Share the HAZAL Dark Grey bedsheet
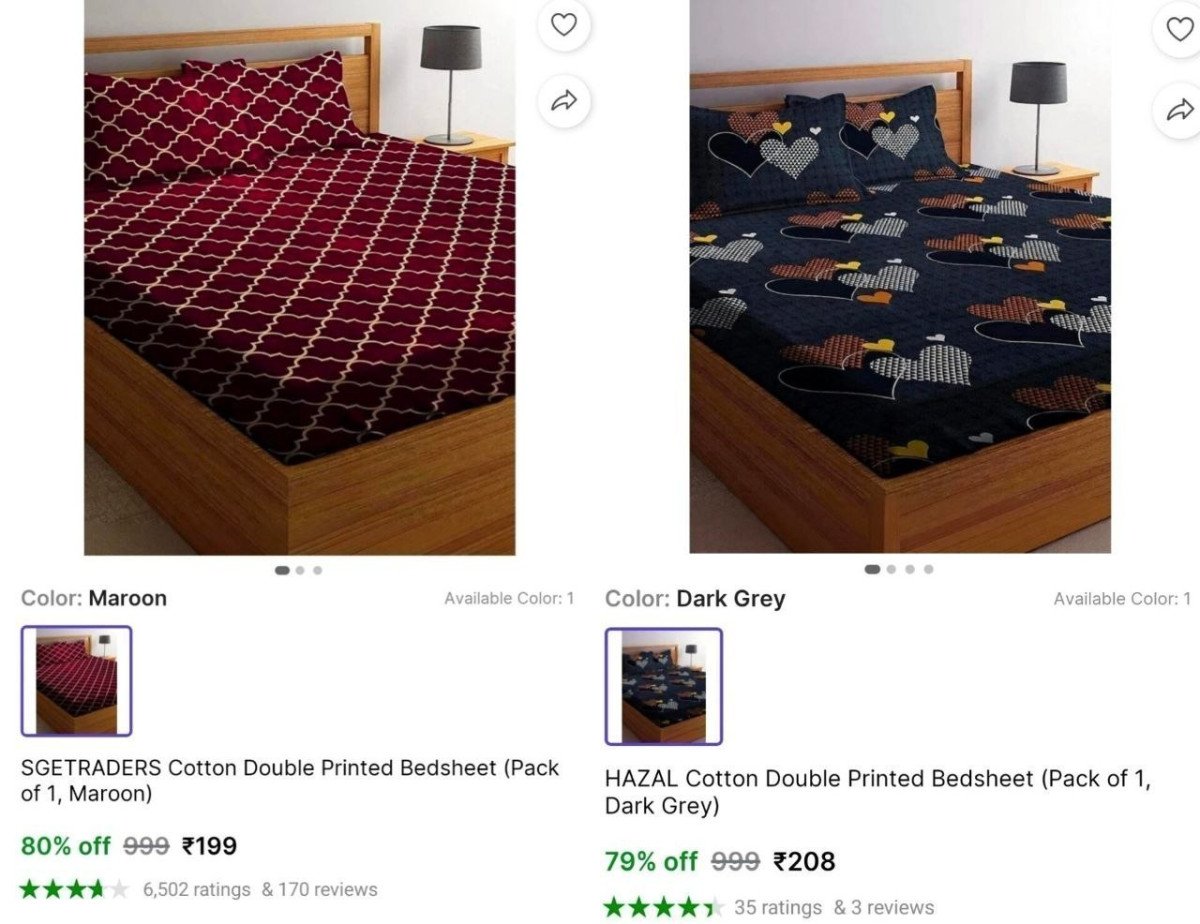Screen dimensions: 1200x924 (1182, 108)
